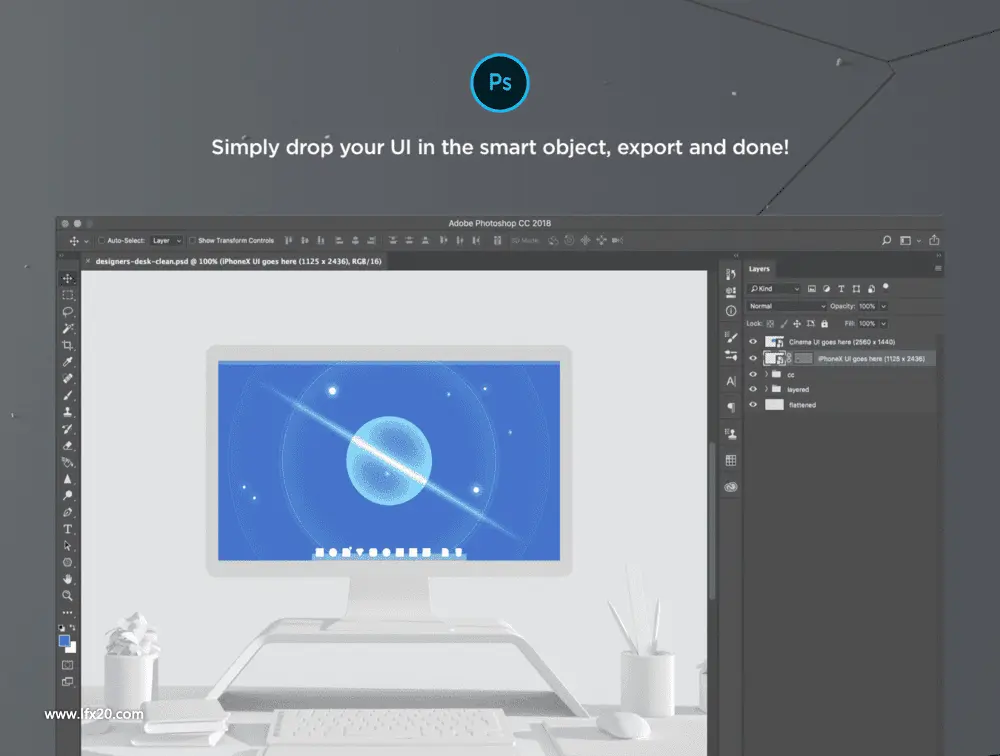Select the Clone Stamp tool
This screenshot has height=756, width=1000.
[x=67, y=412]
